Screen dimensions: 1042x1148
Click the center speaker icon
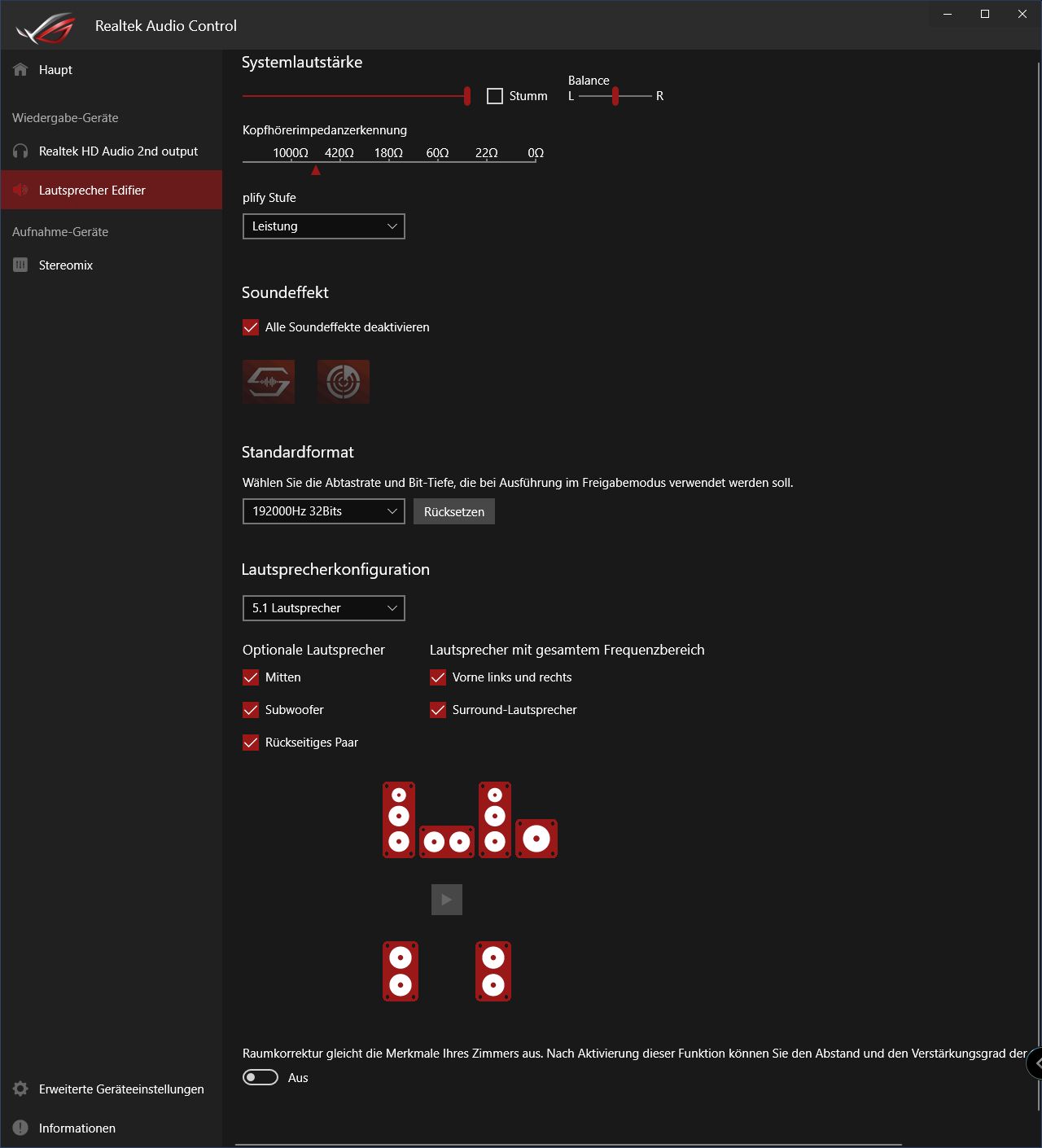[x=447, y=842]
